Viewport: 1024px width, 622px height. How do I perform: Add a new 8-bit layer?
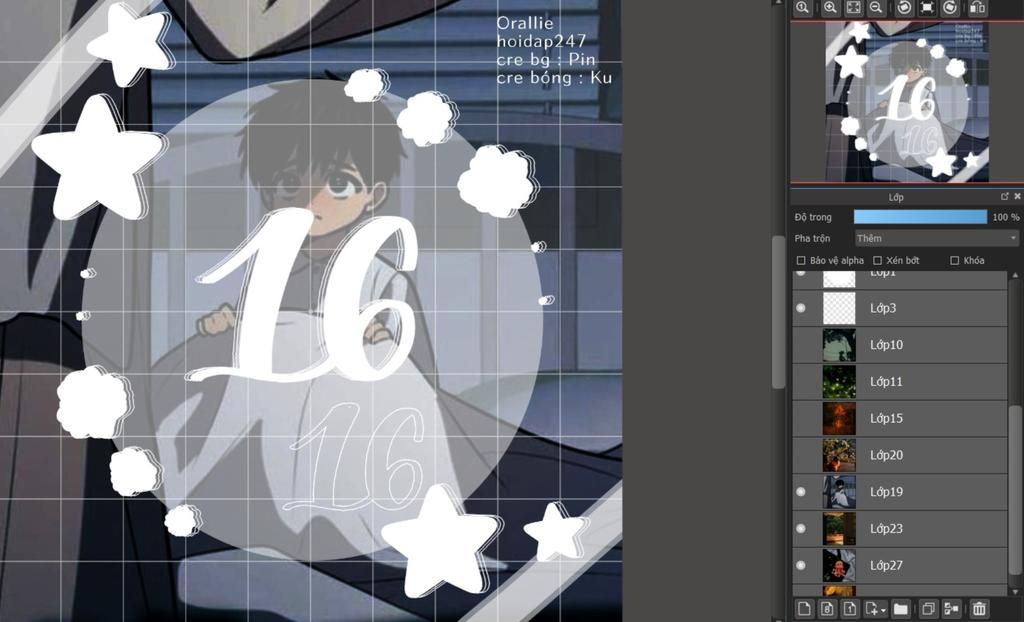point(827,609)
